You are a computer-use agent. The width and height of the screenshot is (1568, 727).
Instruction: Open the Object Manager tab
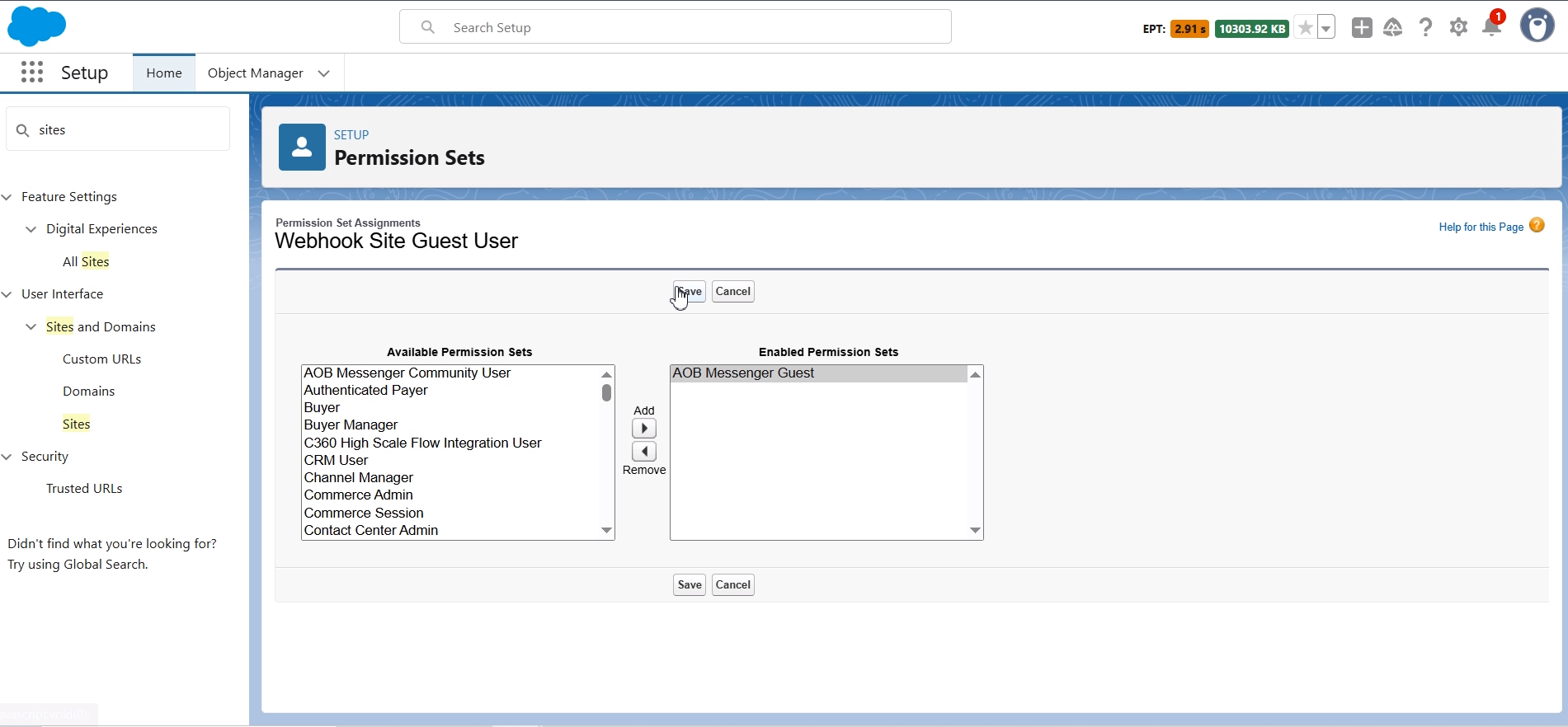pyautogui.click(x=256, y=73)
